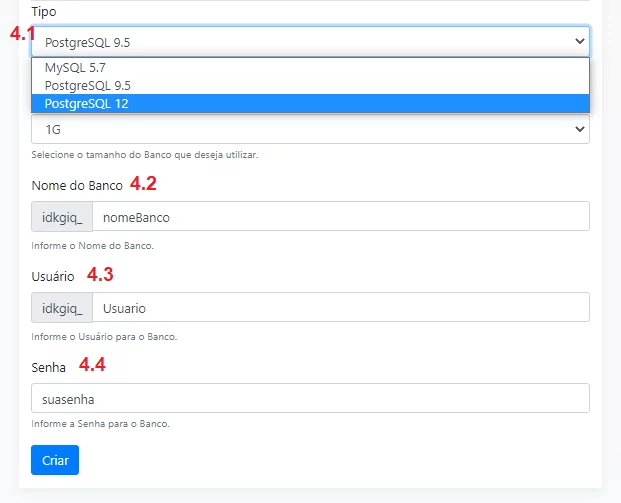Click the idkgiq_ prefix beside Usuario
621x503 pixels.
click(62, 307)
